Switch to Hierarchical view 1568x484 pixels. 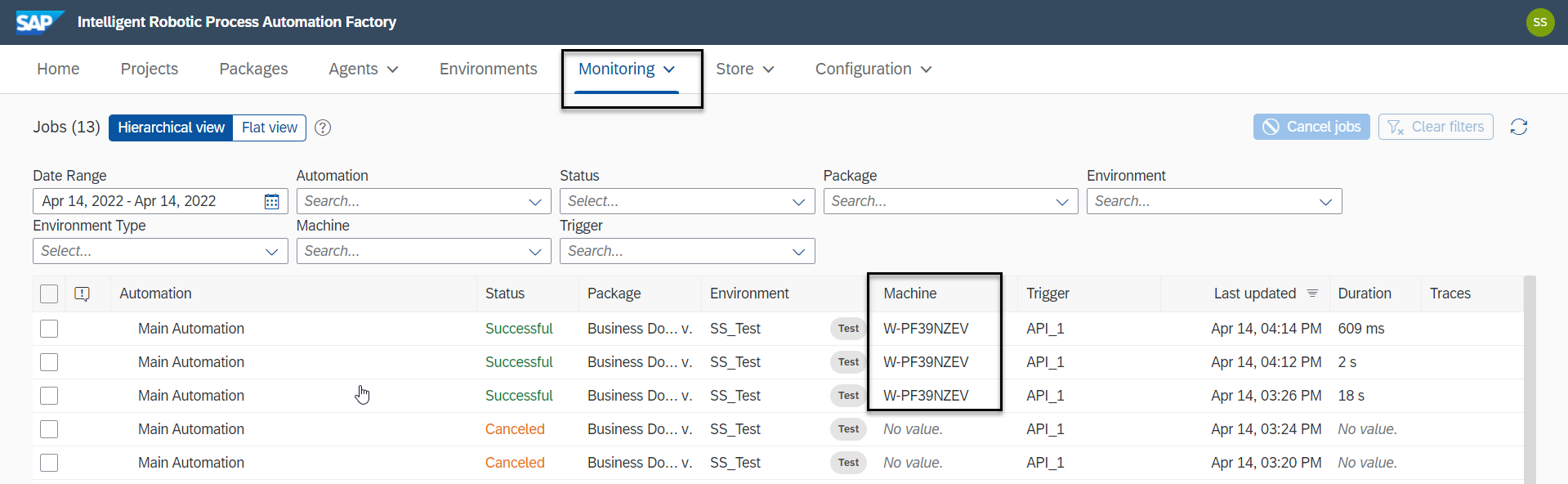click(171, 128)
